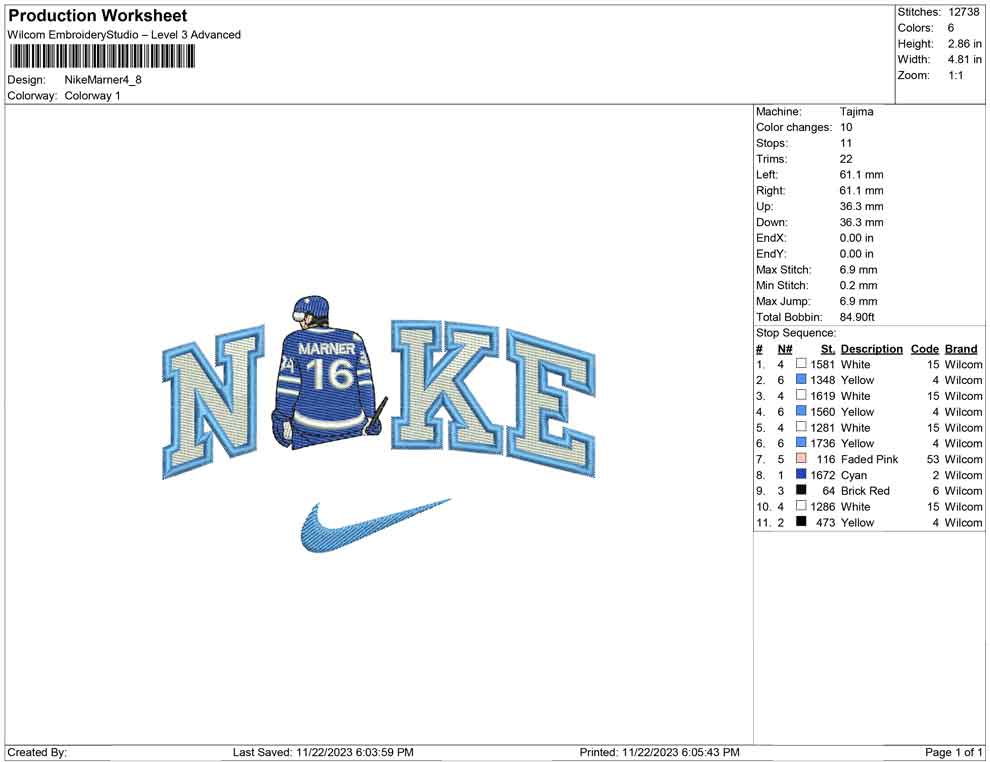The image size is (990, 762).
Task: Click the Code column header
Action: (924, 349)
